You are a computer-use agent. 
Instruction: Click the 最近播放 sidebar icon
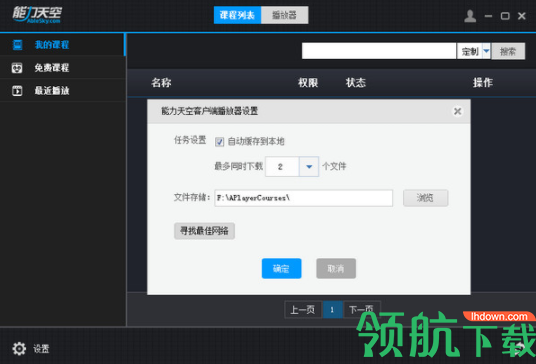(x=17, y=91)
